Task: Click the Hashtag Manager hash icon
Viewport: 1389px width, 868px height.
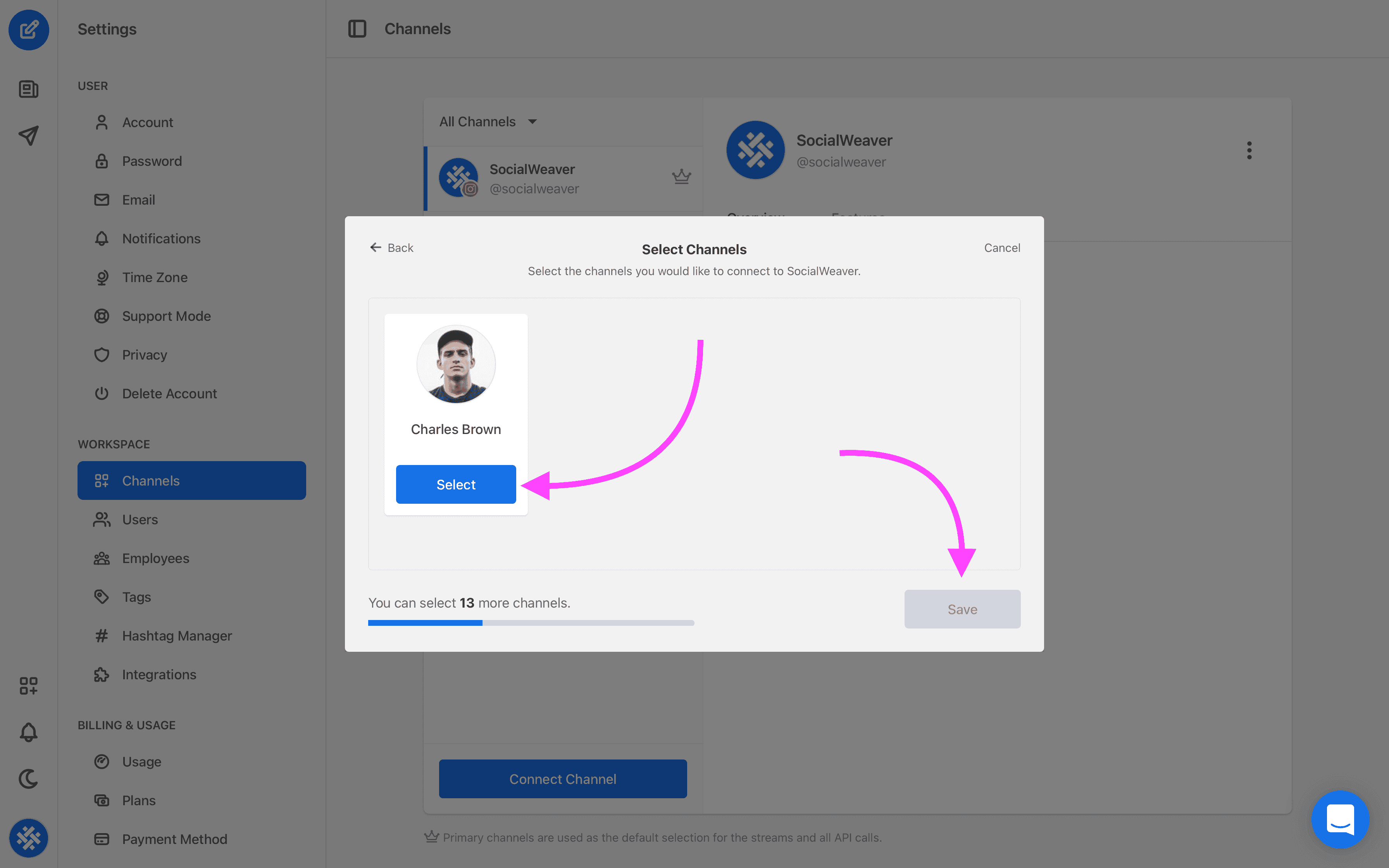Action: pyautogui.click(x=102, y=635)
